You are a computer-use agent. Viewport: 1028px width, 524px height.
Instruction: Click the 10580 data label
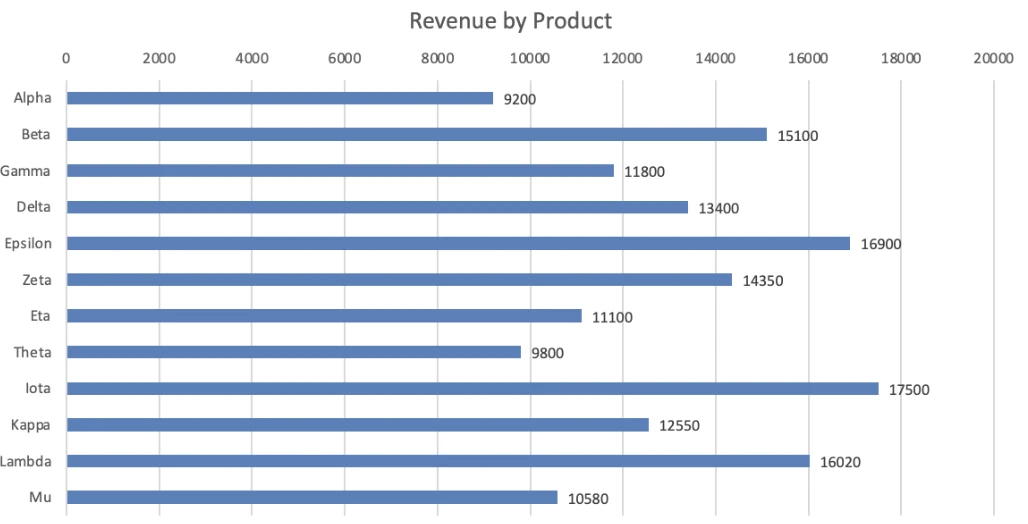point(588,499)
